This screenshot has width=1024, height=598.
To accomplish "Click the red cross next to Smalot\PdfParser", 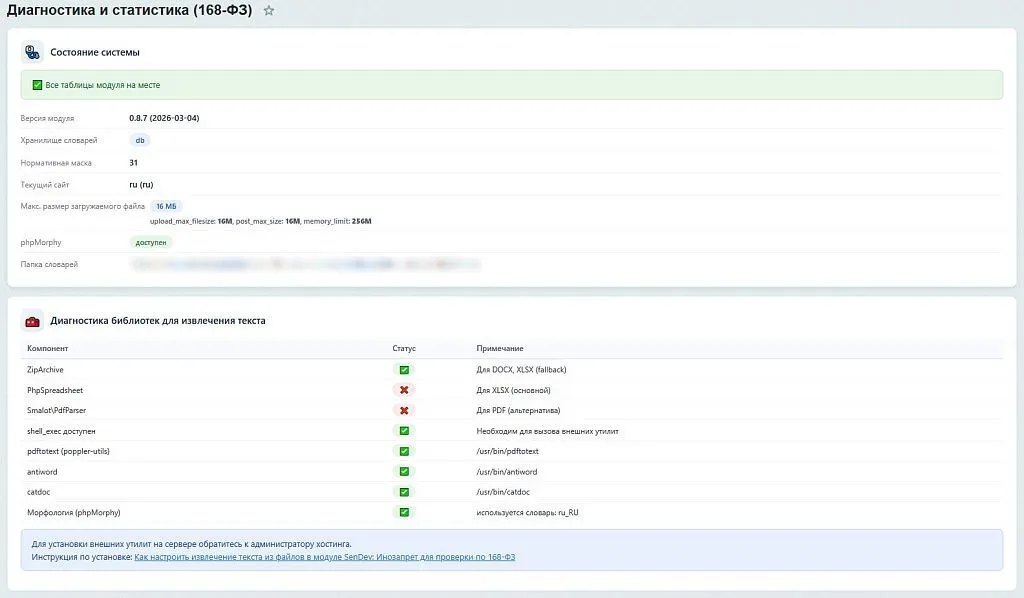I will (x=403, y=410).
